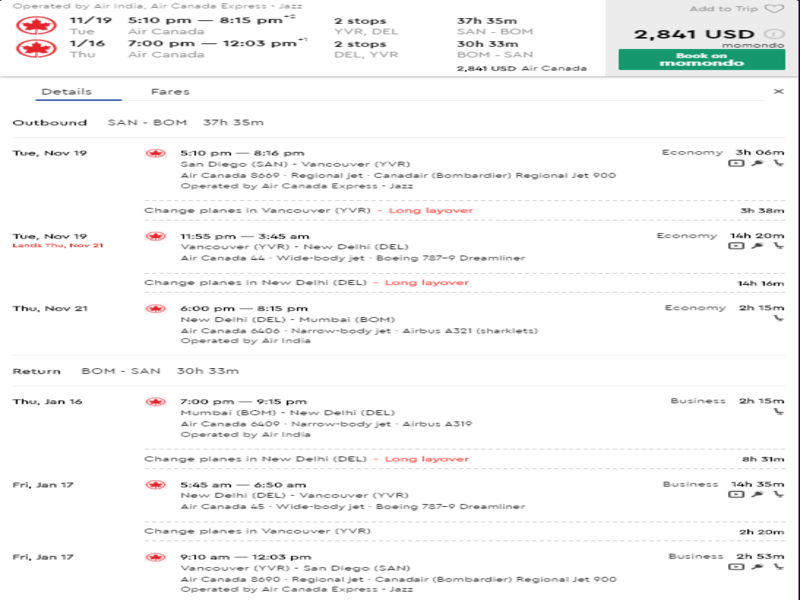Viewport: 800px width, 600px height.
Task: Click the airline logo on the New Delhi–Vancouver segment
Action: click(x=155, y=485)
